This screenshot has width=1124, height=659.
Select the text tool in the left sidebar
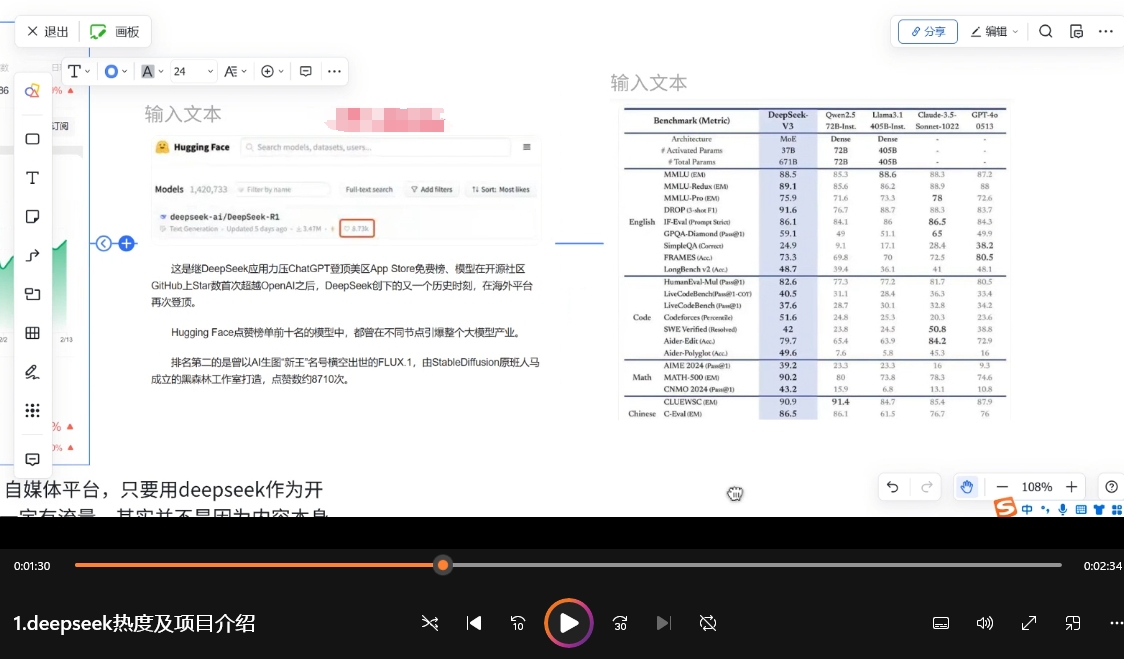pos(32,178)
